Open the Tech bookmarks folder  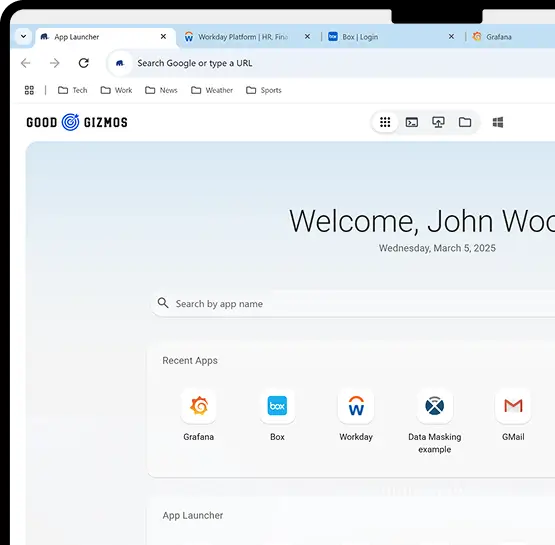(73, 90)
